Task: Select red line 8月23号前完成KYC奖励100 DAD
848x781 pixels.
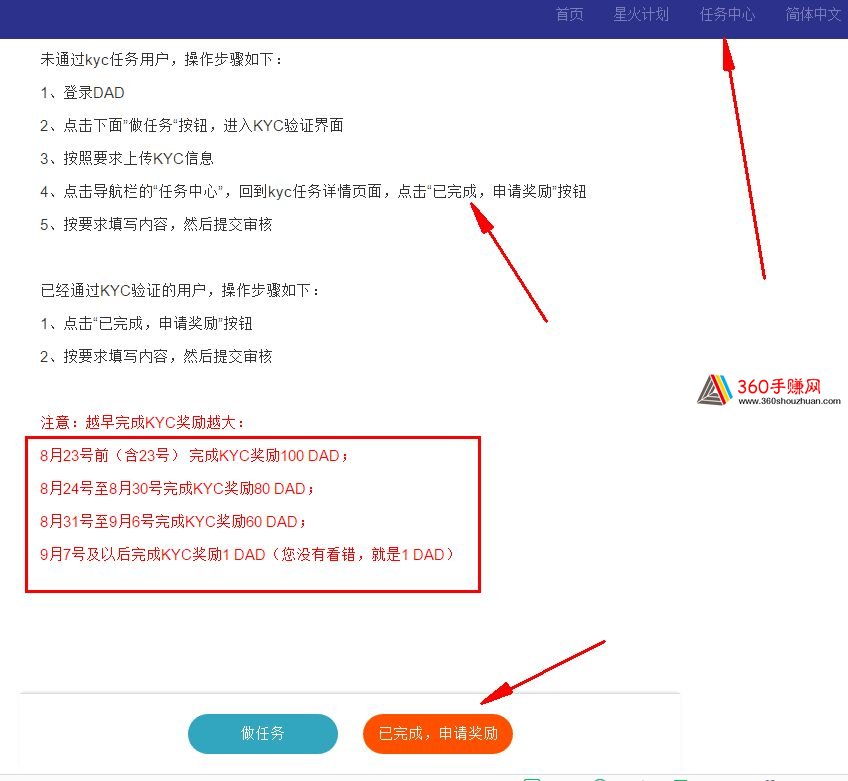Action: [x=194, y=456]
